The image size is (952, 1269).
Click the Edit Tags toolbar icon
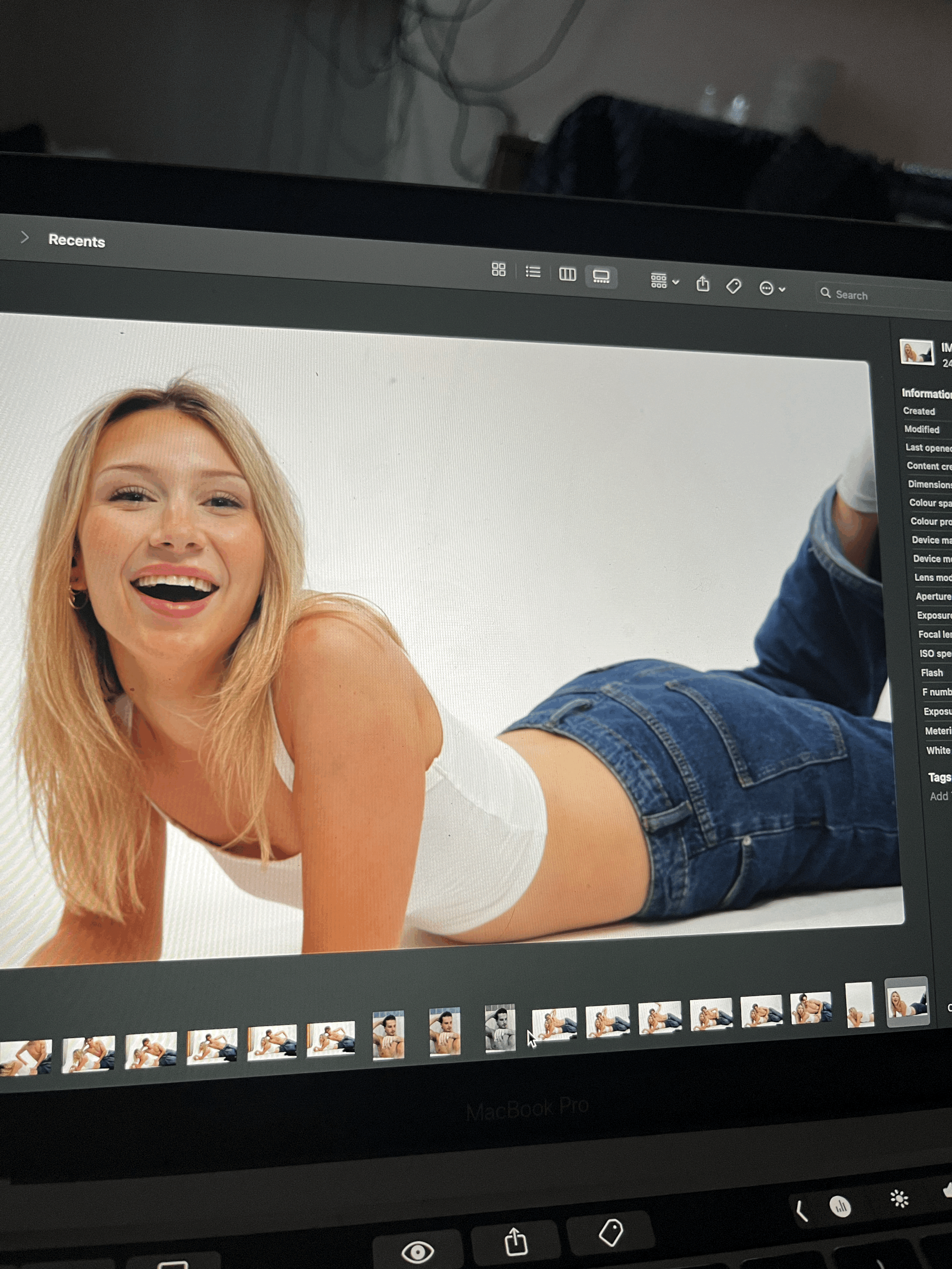pyautogui.click(x=733, y=286)
